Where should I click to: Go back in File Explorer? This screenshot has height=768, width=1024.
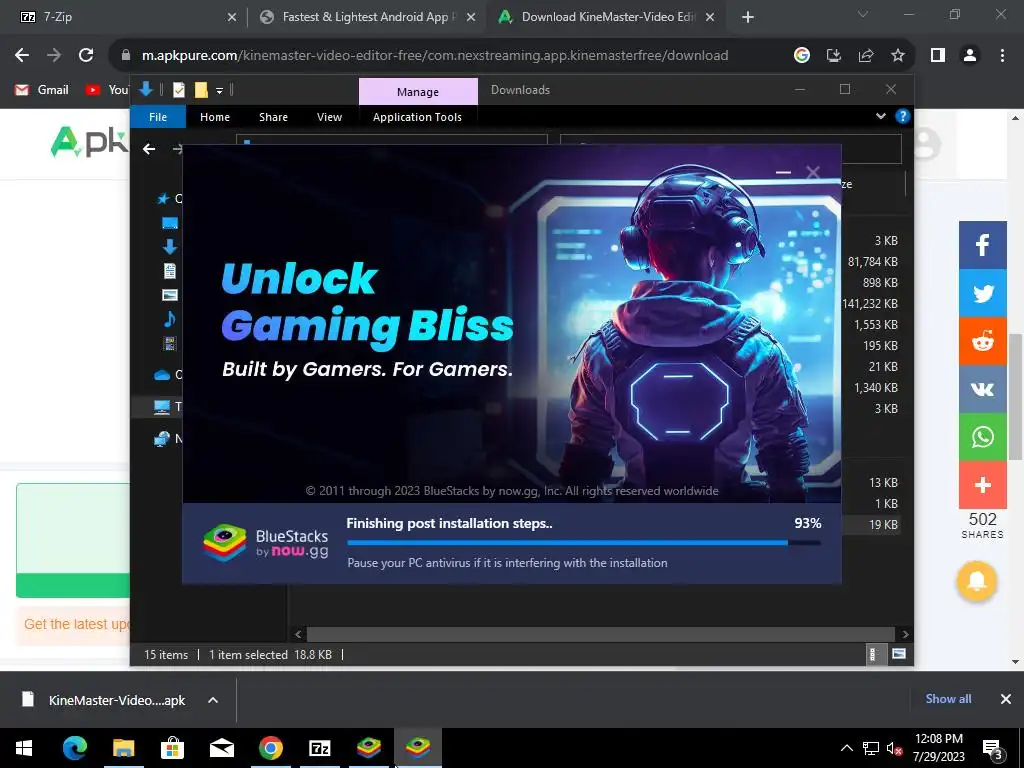click(x=149, y=149)
